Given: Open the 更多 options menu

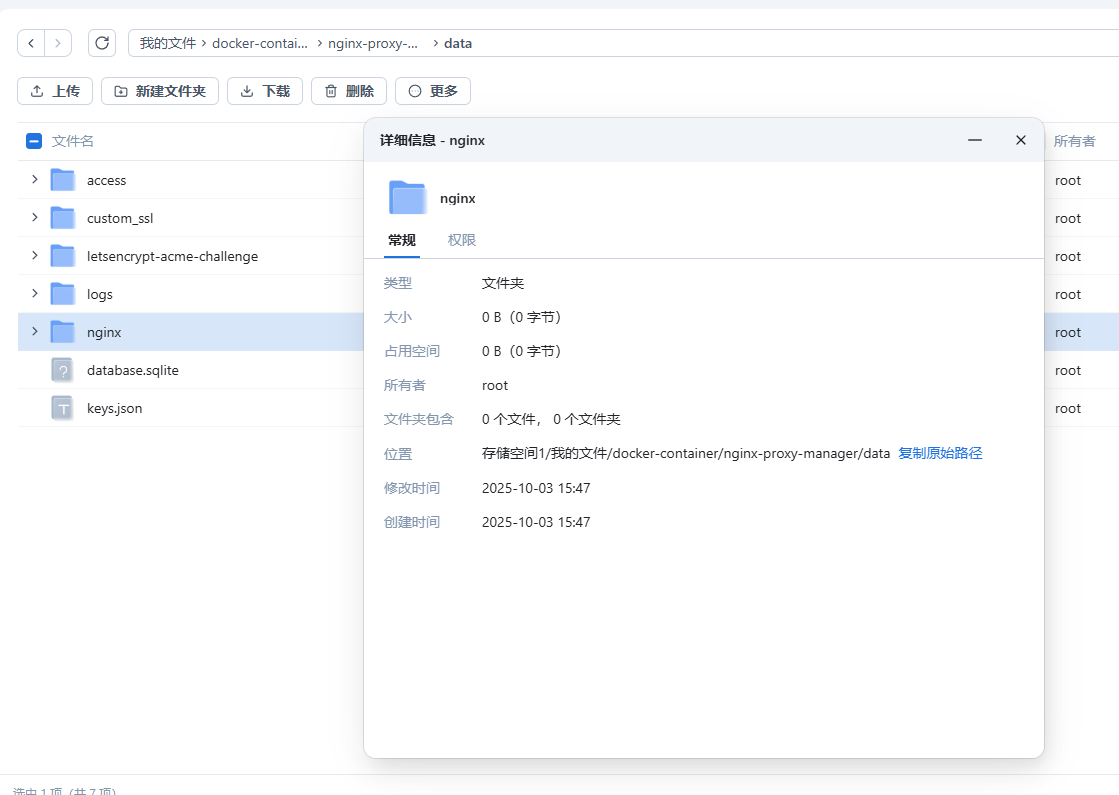Looking at the screenshot, I should click(432, 91).
